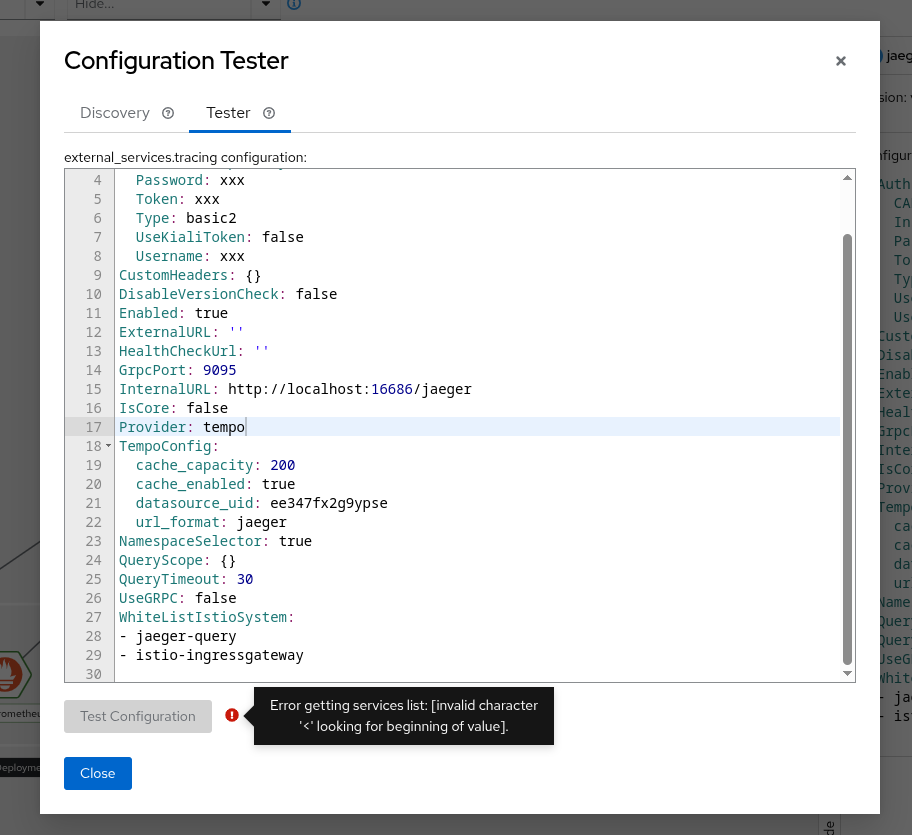Screen dimensions: 912x835
Task: Click the datasource_uid value in the editor
Action: tap(329, 503)
